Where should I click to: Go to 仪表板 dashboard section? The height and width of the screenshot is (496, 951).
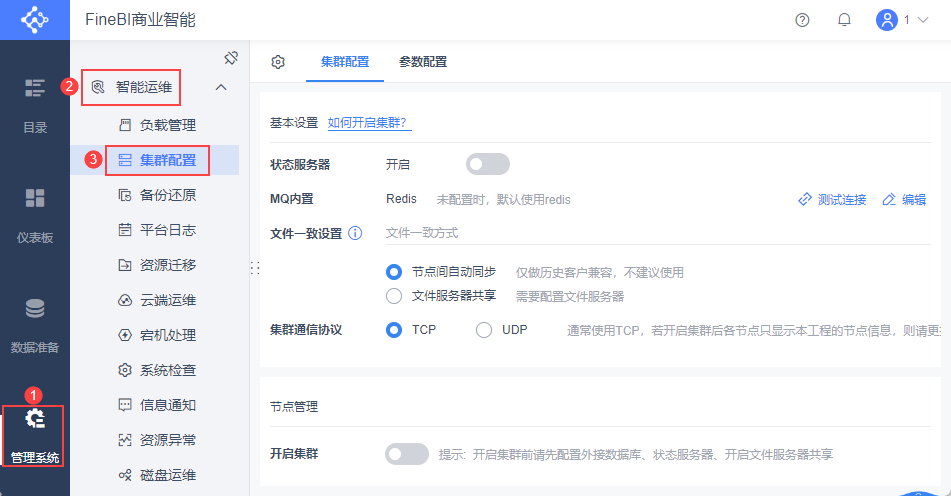[35, 214]
